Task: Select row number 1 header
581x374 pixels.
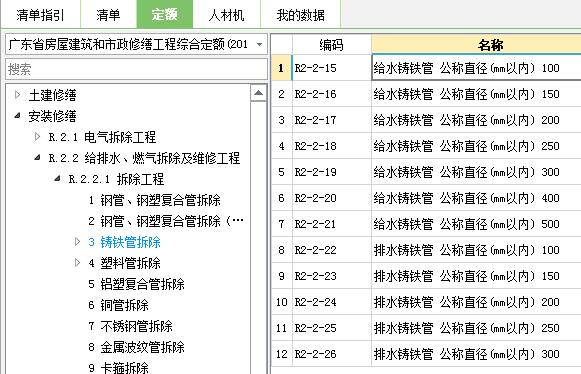Action: tap(281, 68)
